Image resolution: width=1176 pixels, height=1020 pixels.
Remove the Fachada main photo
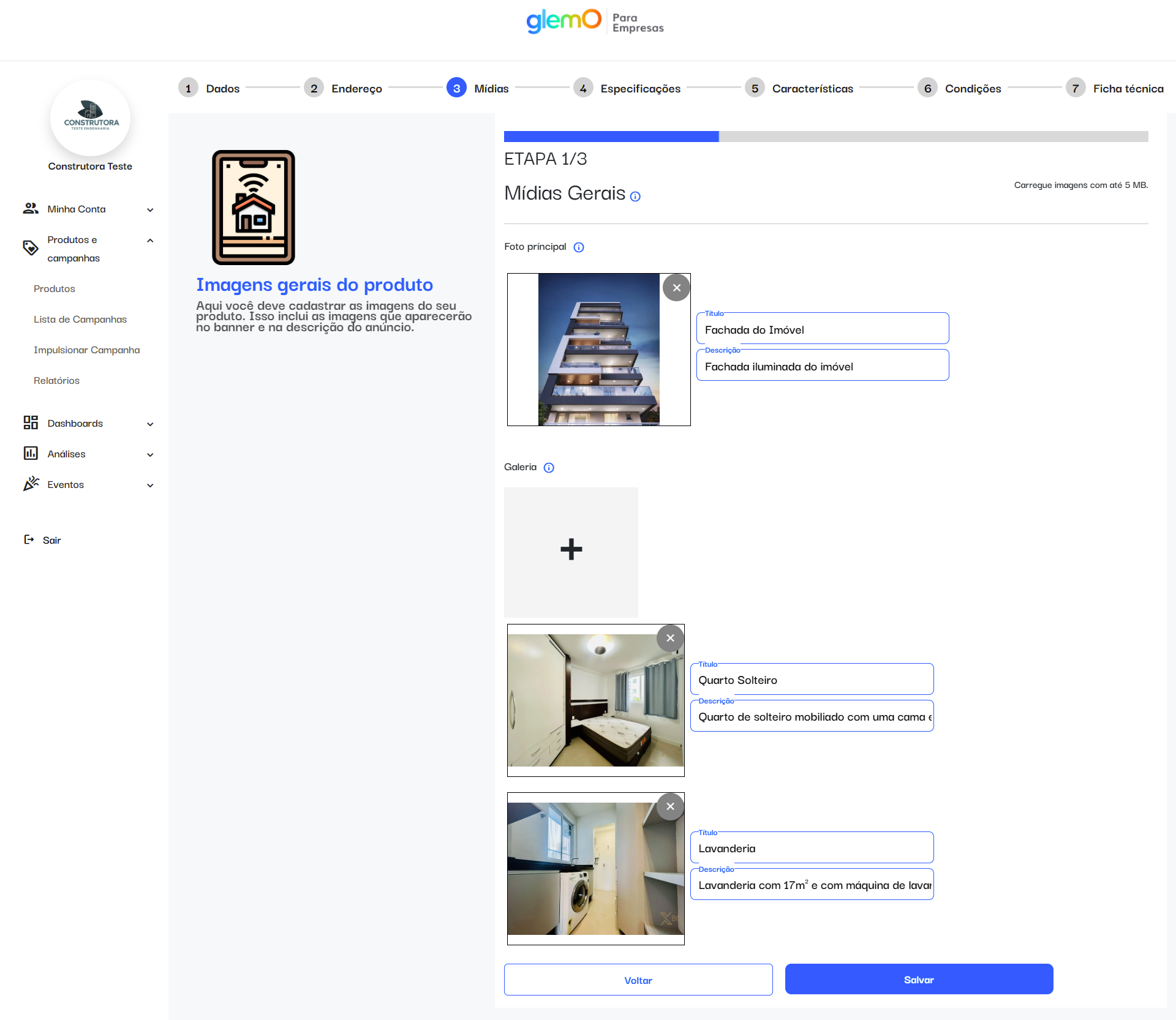(x=676, y=288)
